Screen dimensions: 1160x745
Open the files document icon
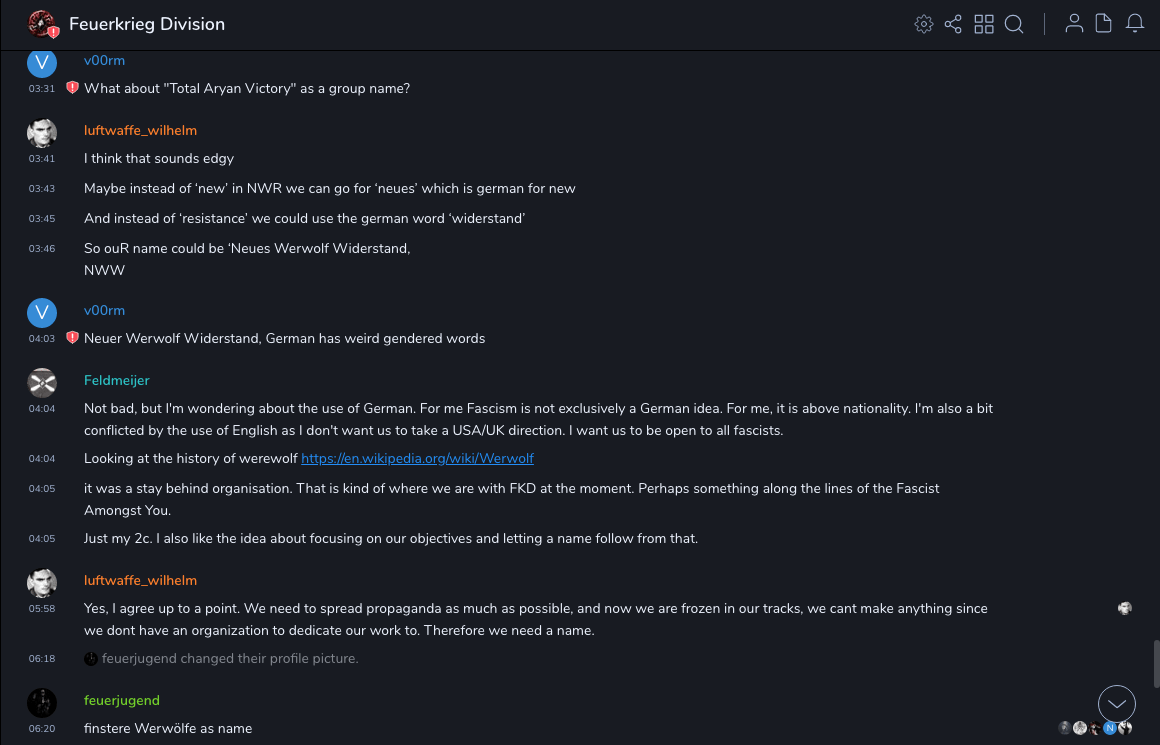(1104, 24)
